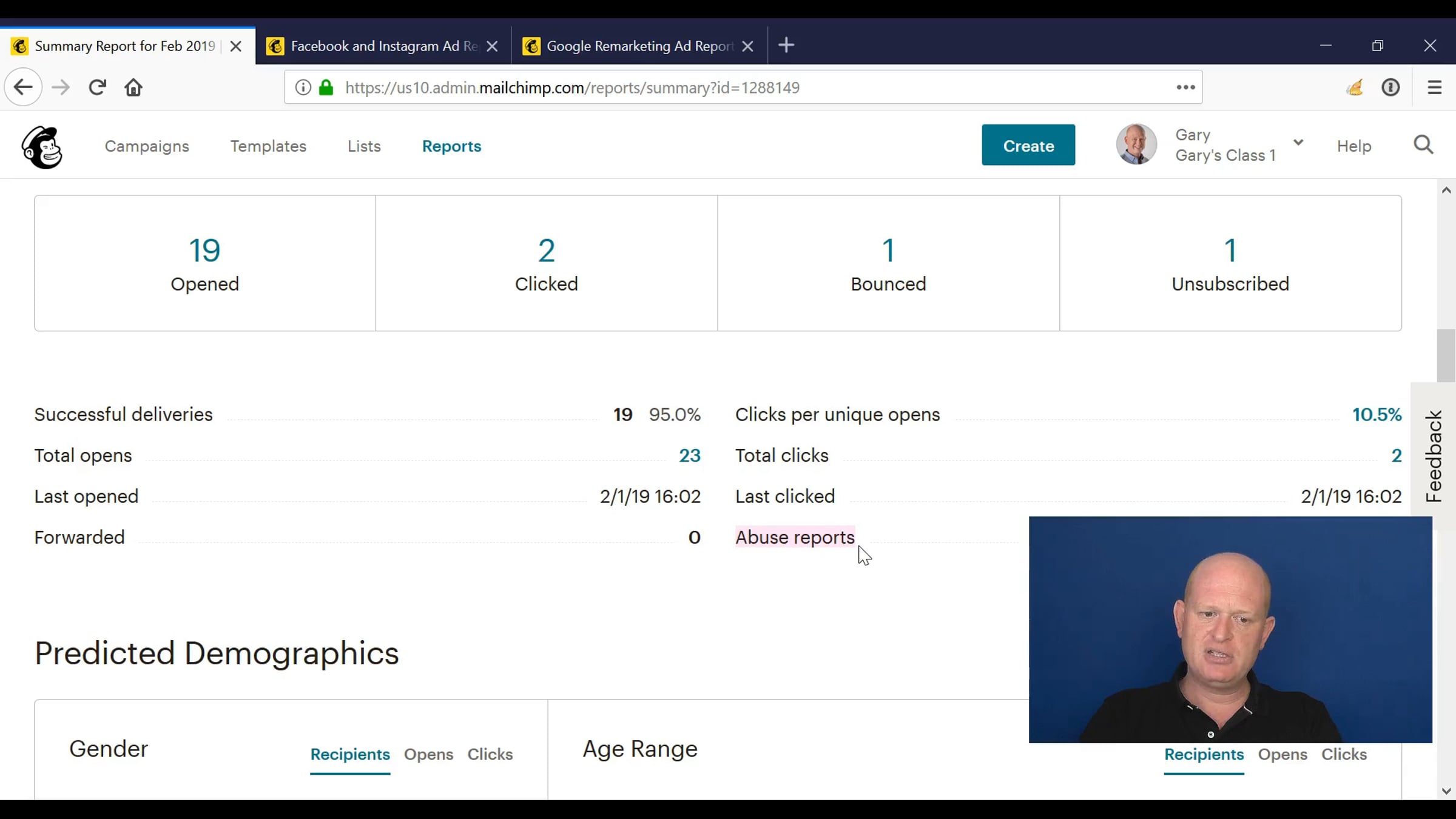Expand Gary's account dropdown chevron
1456x819 pixels.
pyautogui.click(x=1298, y=143)
